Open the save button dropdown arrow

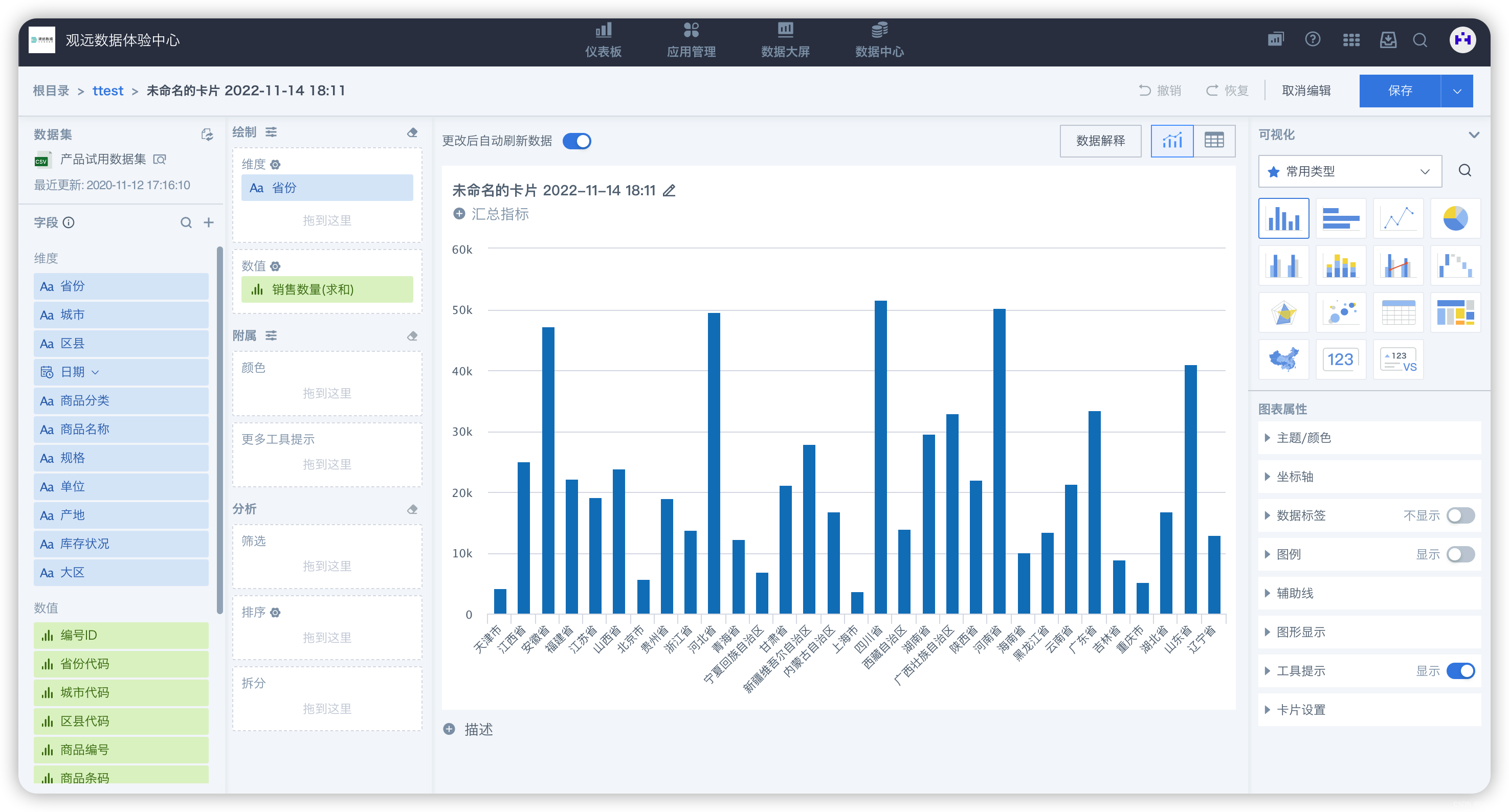pos(1457,91)
